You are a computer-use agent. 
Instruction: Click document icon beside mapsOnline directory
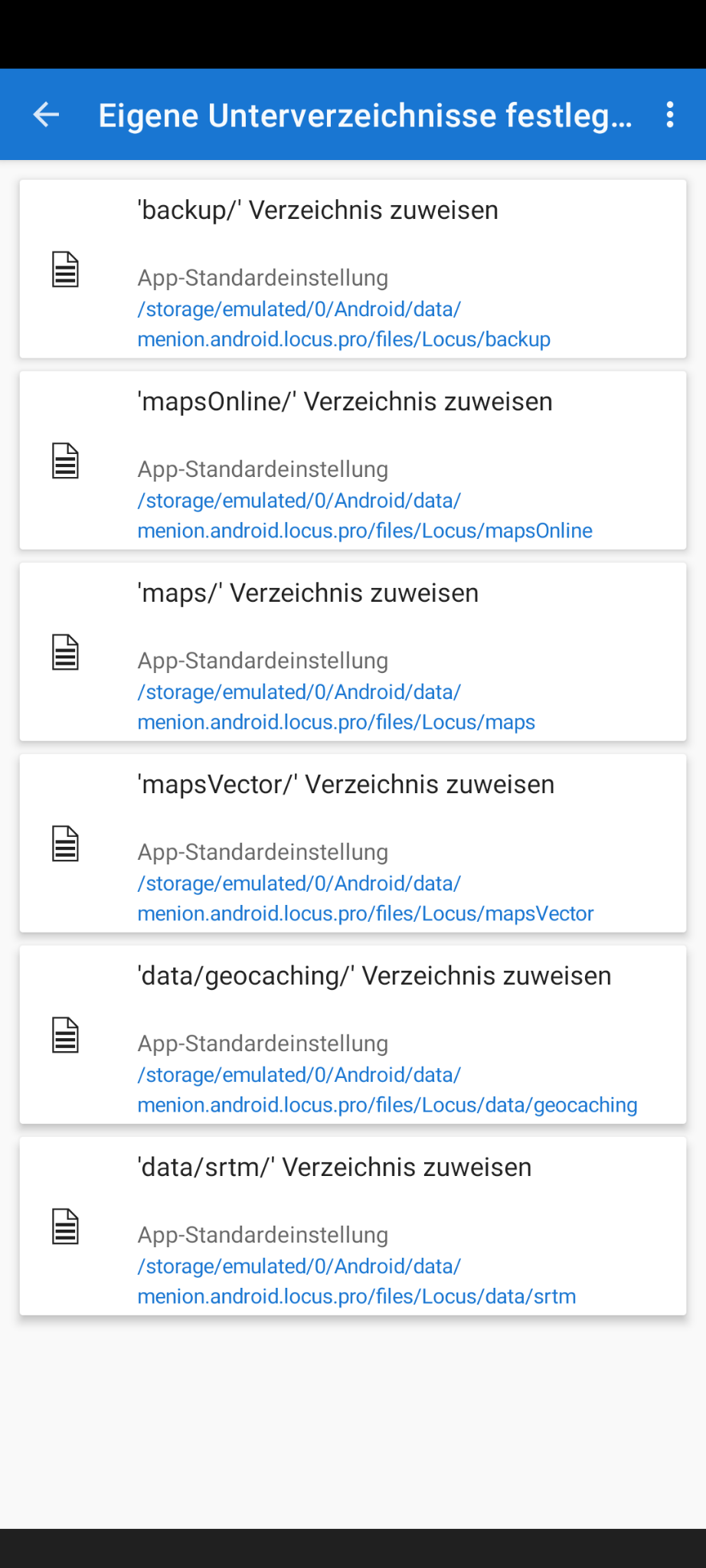coord(65,461)
